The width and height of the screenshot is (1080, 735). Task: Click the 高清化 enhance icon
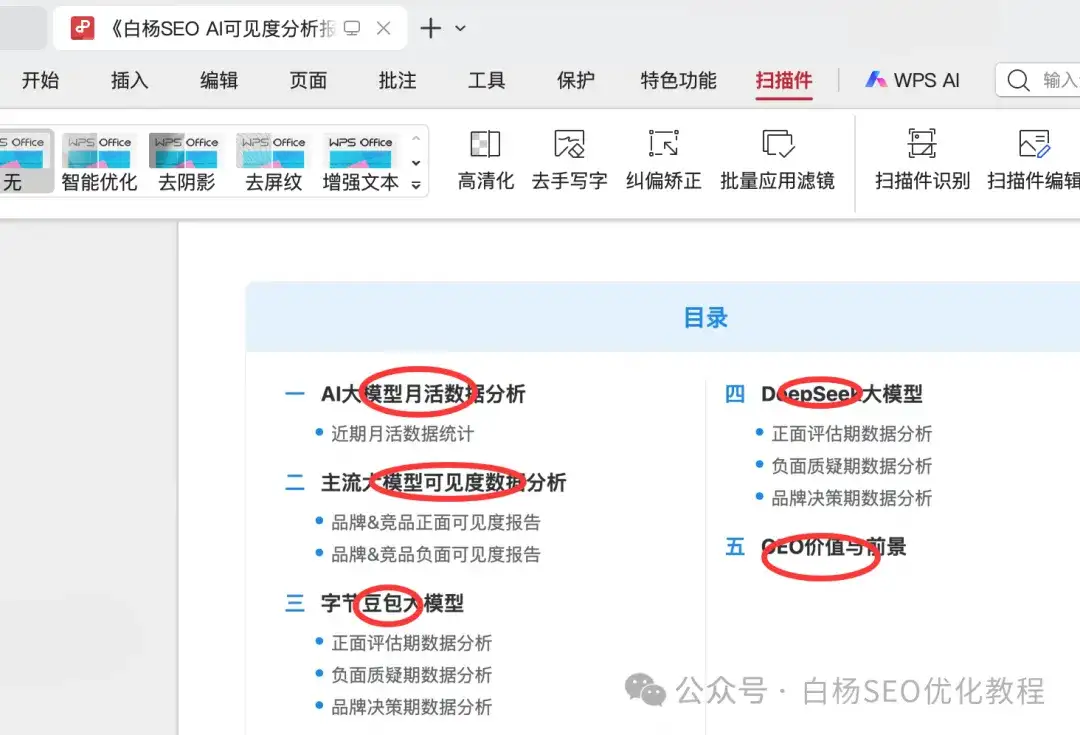486,144
